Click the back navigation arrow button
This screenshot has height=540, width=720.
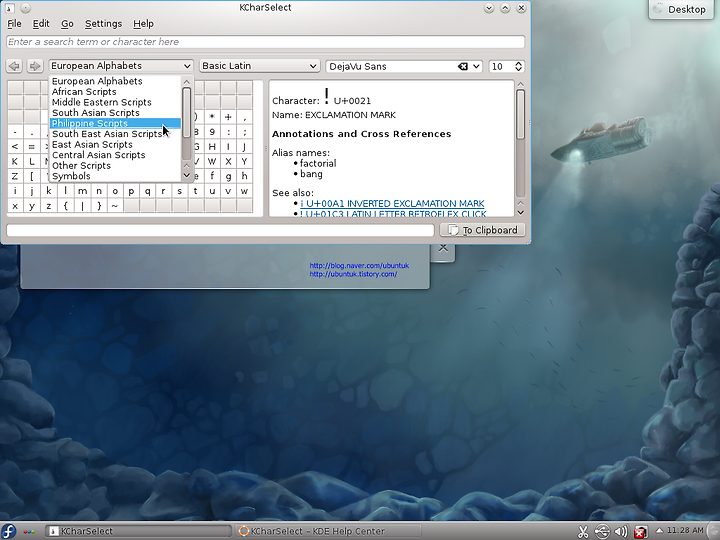click(x=14, y=66)
